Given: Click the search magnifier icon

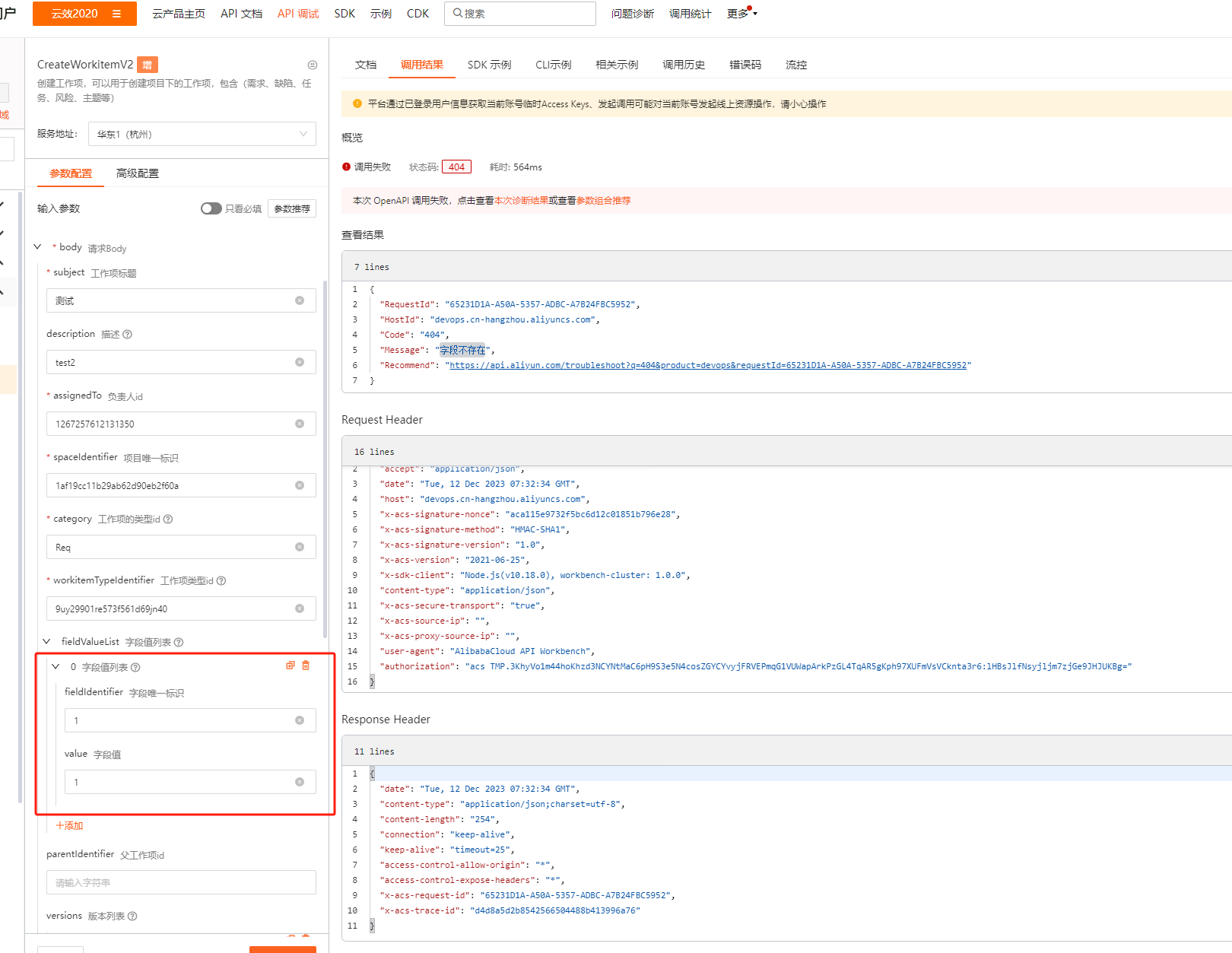Looking at the screenshot, I should 457,13.
